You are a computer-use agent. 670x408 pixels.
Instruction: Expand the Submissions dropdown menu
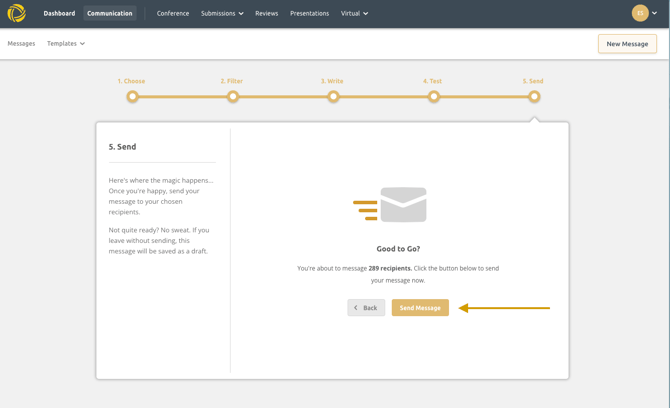[222, 14]
